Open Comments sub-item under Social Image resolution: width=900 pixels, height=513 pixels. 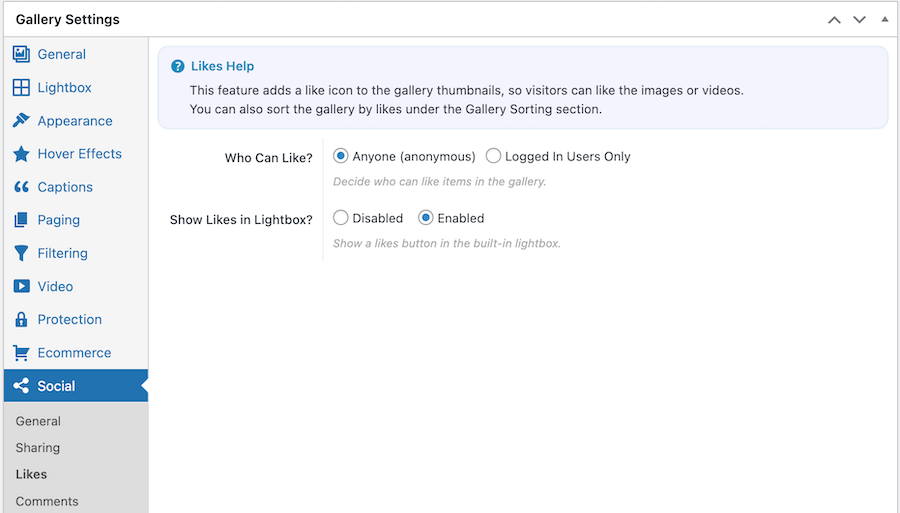47,502
